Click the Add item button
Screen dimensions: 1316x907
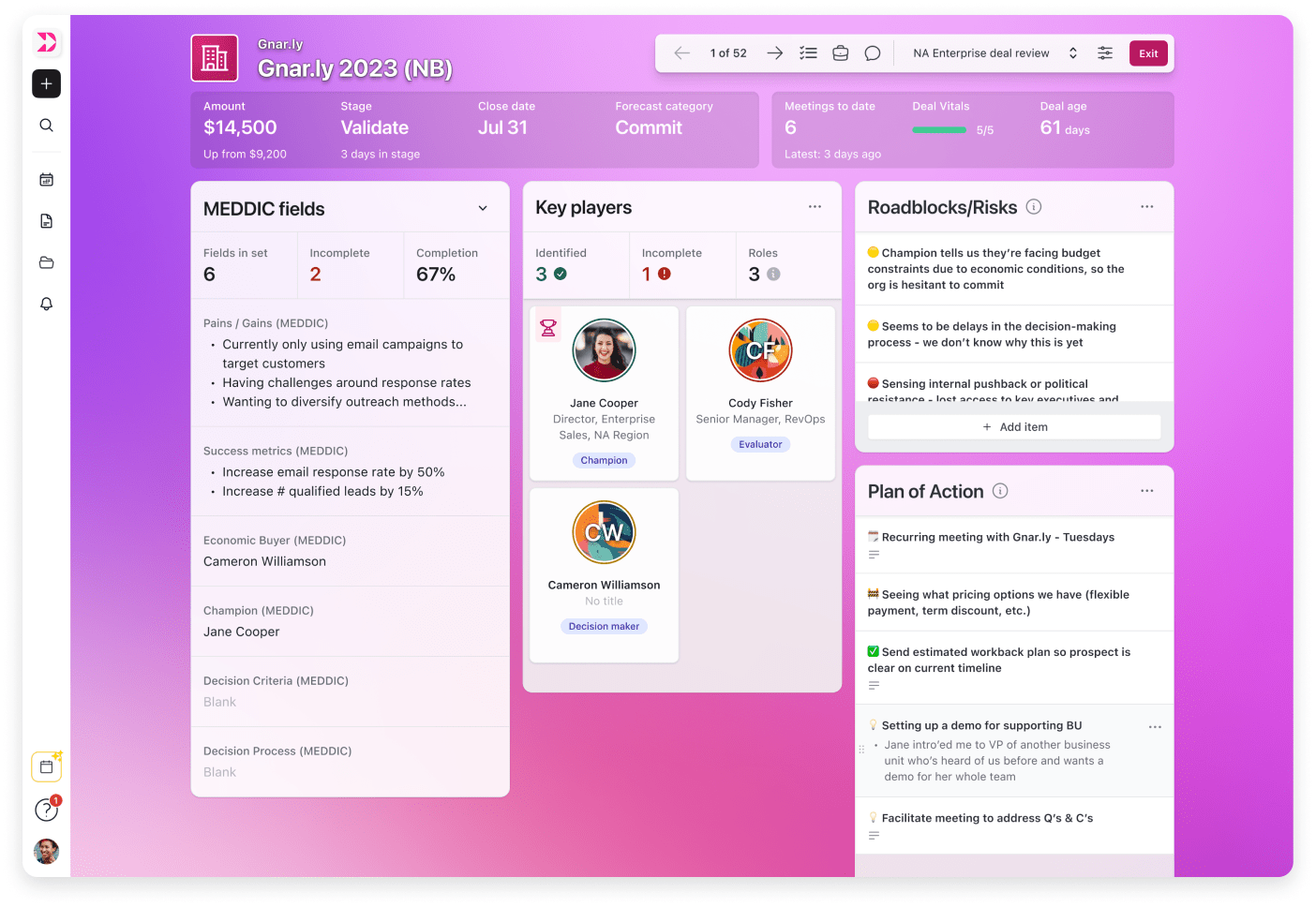[x=1014, y=426]
